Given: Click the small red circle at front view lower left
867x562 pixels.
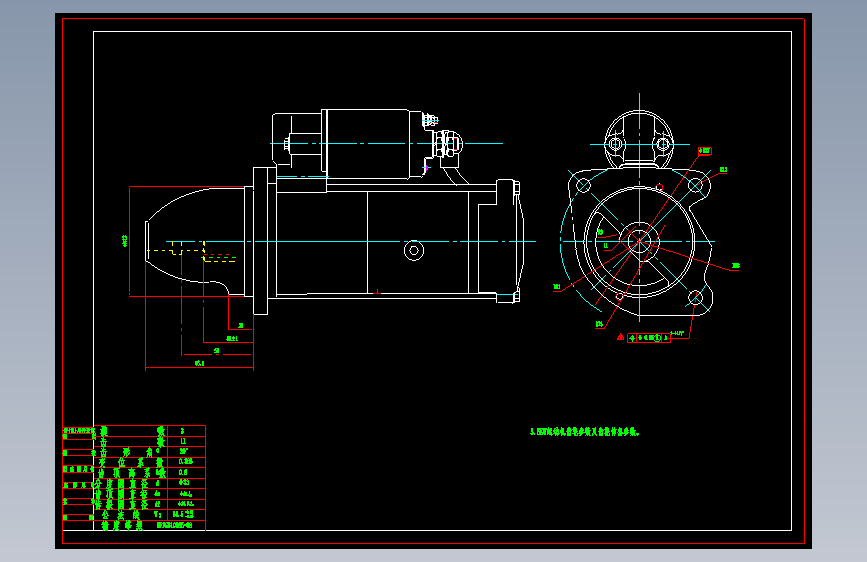Looking at the screenshot, I should click(x=619, y=297).
